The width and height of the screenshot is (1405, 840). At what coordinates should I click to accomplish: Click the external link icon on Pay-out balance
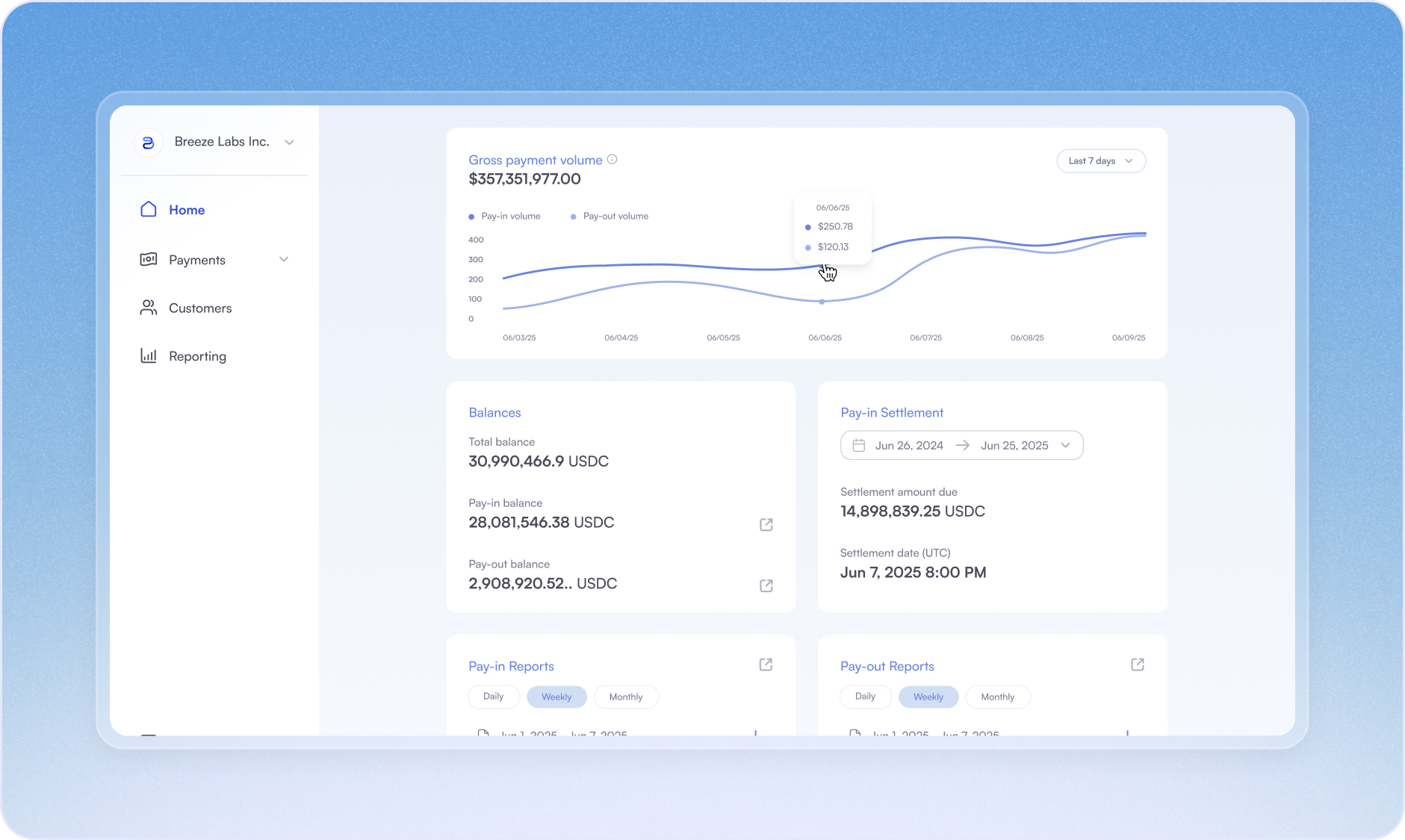click(x=766, y=586)
